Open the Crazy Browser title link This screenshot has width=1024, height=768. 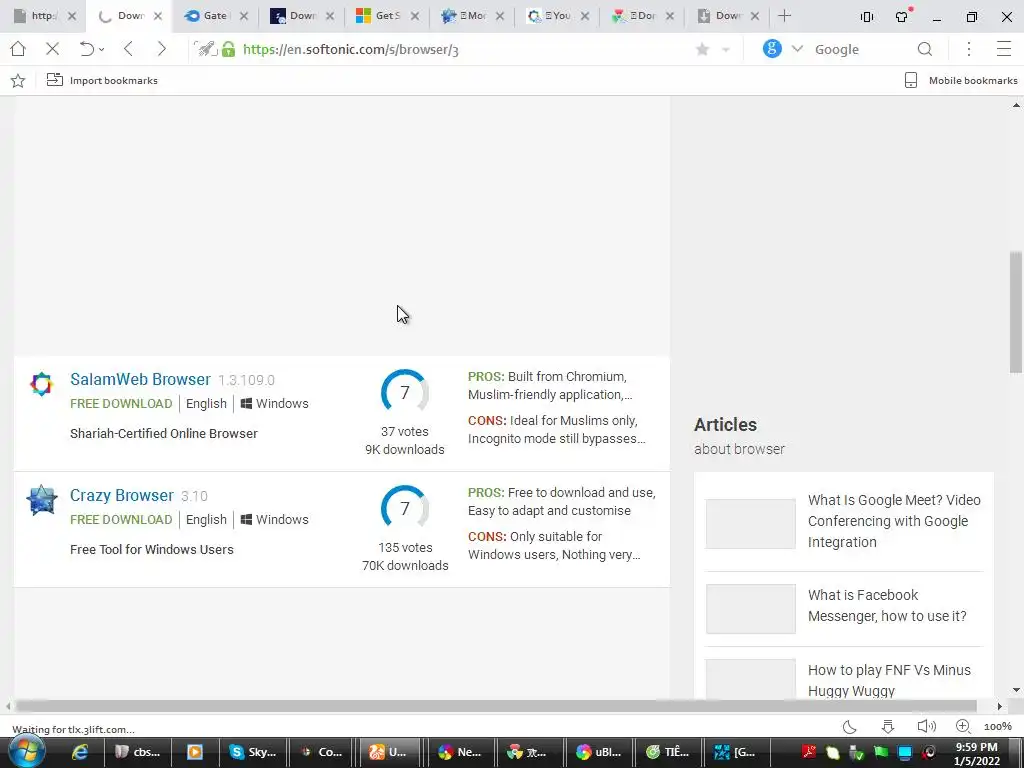click(x=122, y=496)
